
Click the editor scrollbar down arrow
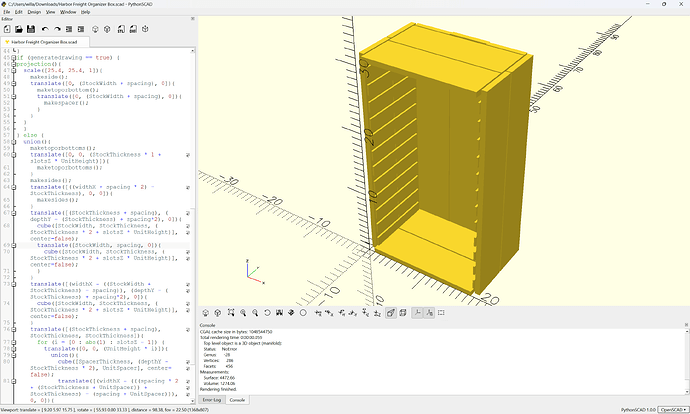(x=192, y=401)
